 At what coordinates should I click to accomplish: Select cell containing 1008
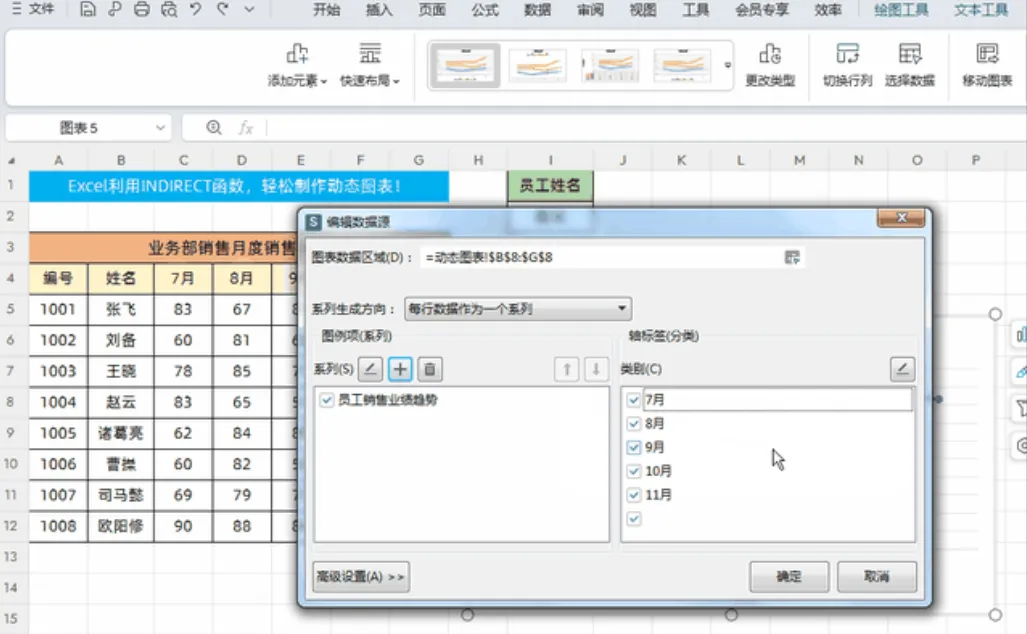coord(58,526)
